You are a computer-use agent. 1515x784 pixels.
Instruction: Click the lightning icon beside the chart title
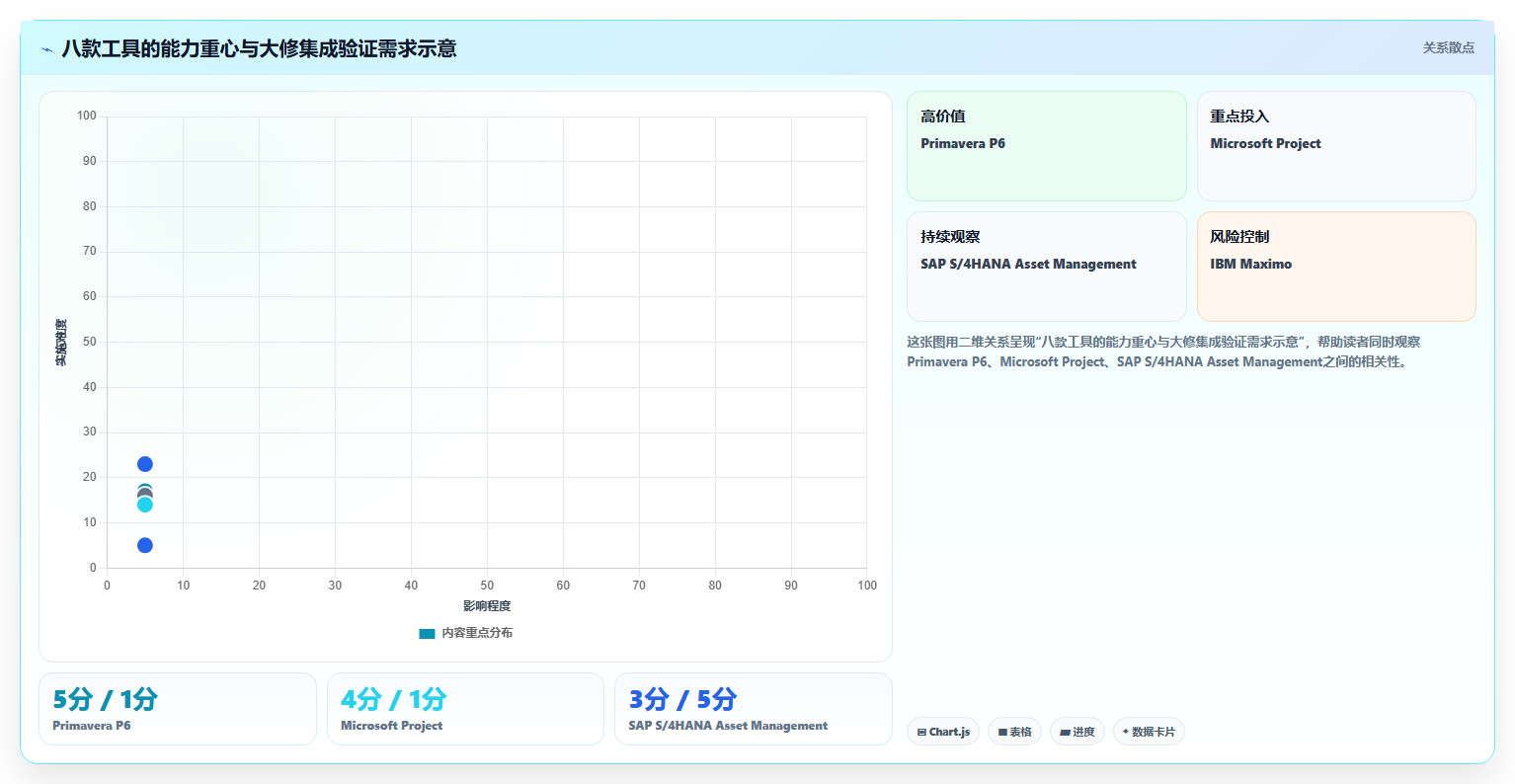(x=46, y=49)
